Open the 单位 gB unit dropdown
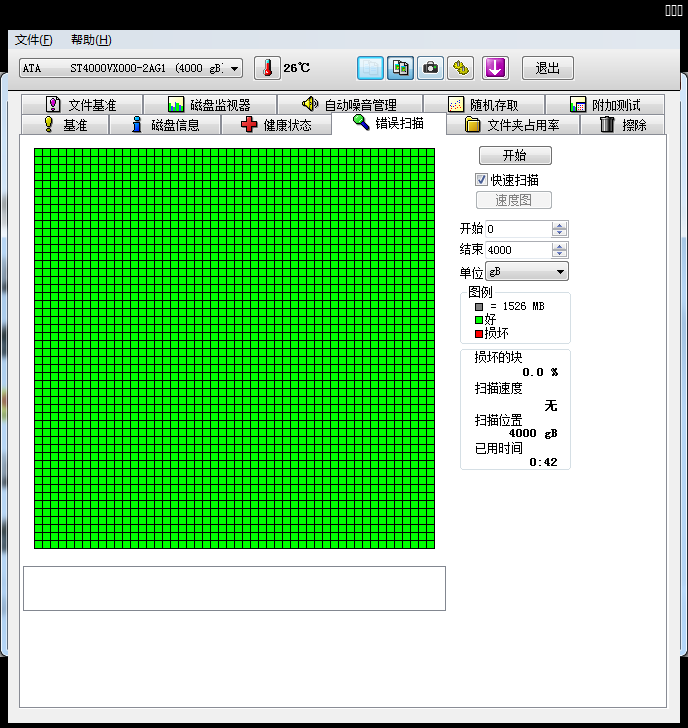 pyautogui.click(x=527, y=272)
